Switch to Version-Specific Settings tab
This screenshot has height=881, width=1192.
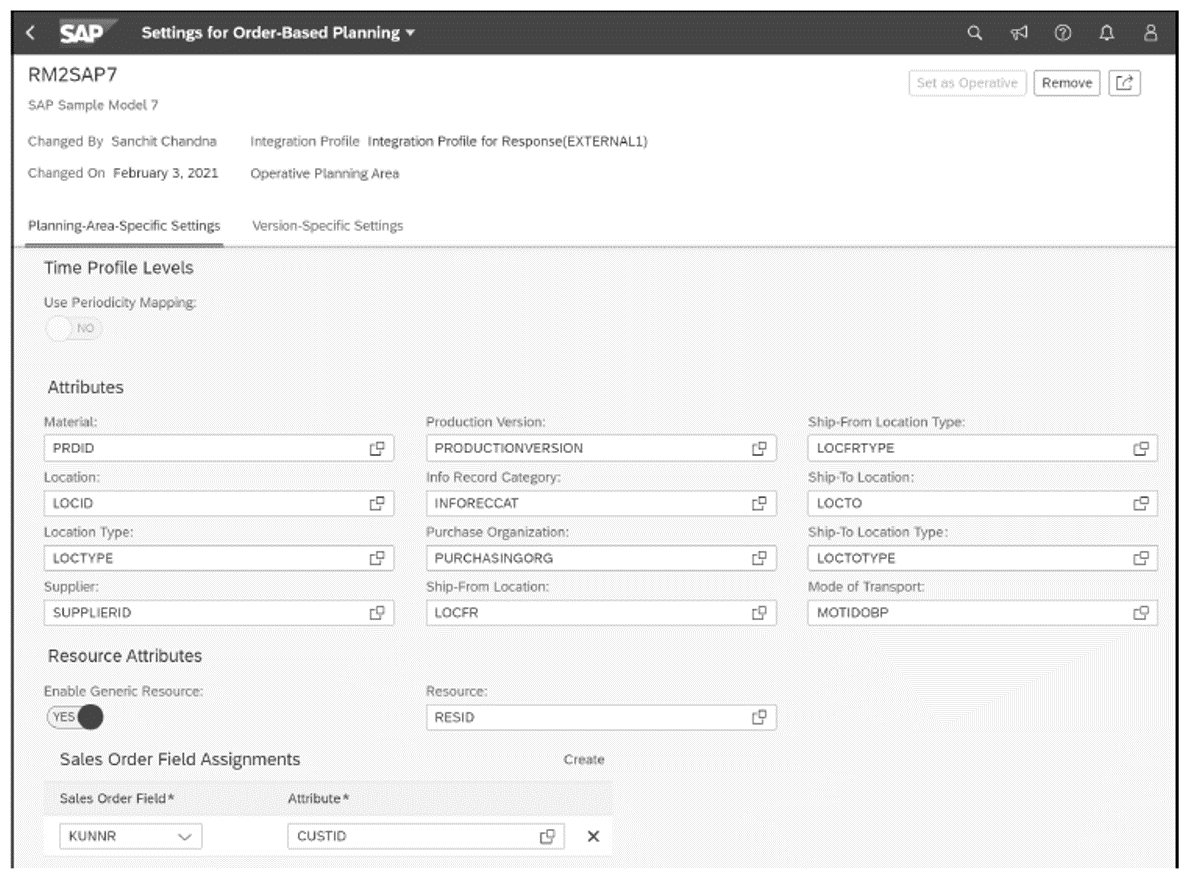tap(330, 226)
